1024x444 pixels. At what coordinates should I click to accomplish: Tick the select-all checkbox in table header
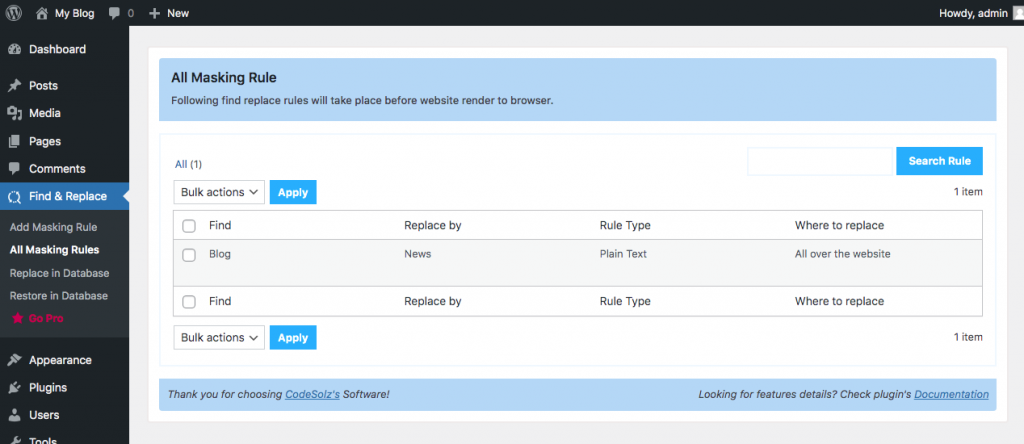189,226
